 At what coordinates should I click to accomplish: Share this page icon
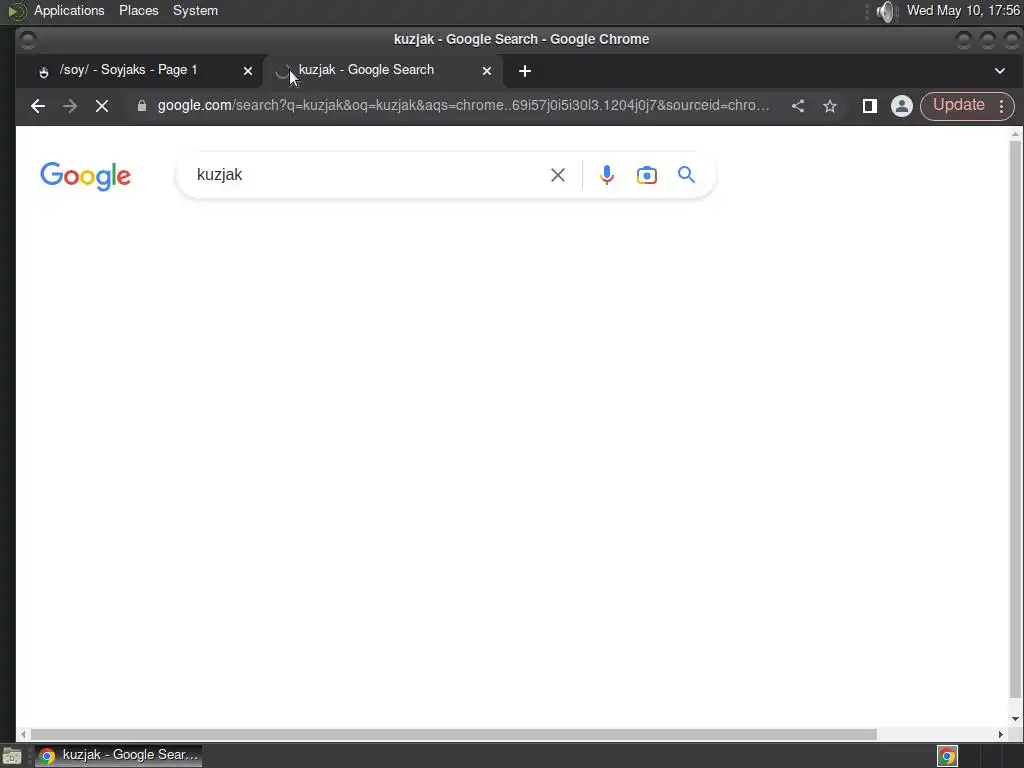coord(798,106)
